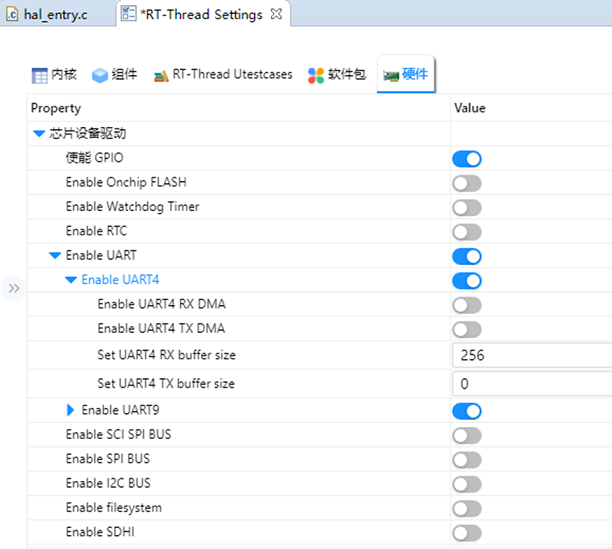Disable the Enable UART9 toggle
Viewport: 612px width, 549px height.
(x=467, y=411)
